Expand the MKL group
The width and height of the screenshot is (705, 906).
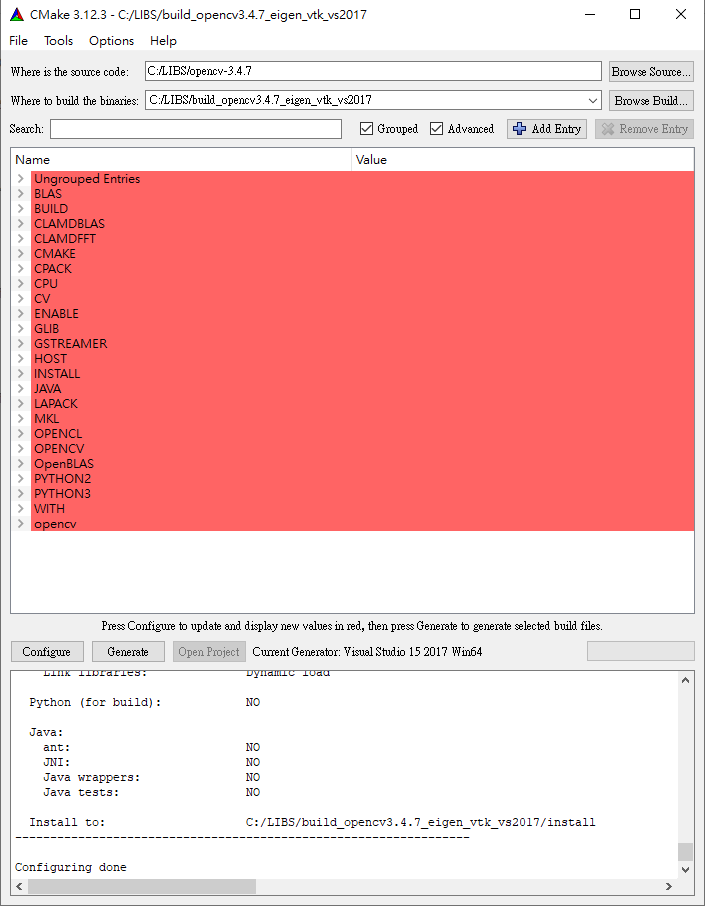[20, 419]
